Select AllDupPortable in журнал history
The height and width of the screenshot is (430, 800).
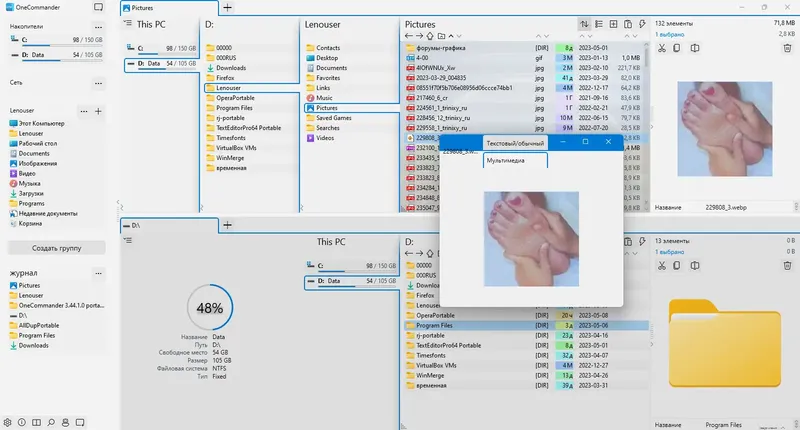click(x=39, y=325)
